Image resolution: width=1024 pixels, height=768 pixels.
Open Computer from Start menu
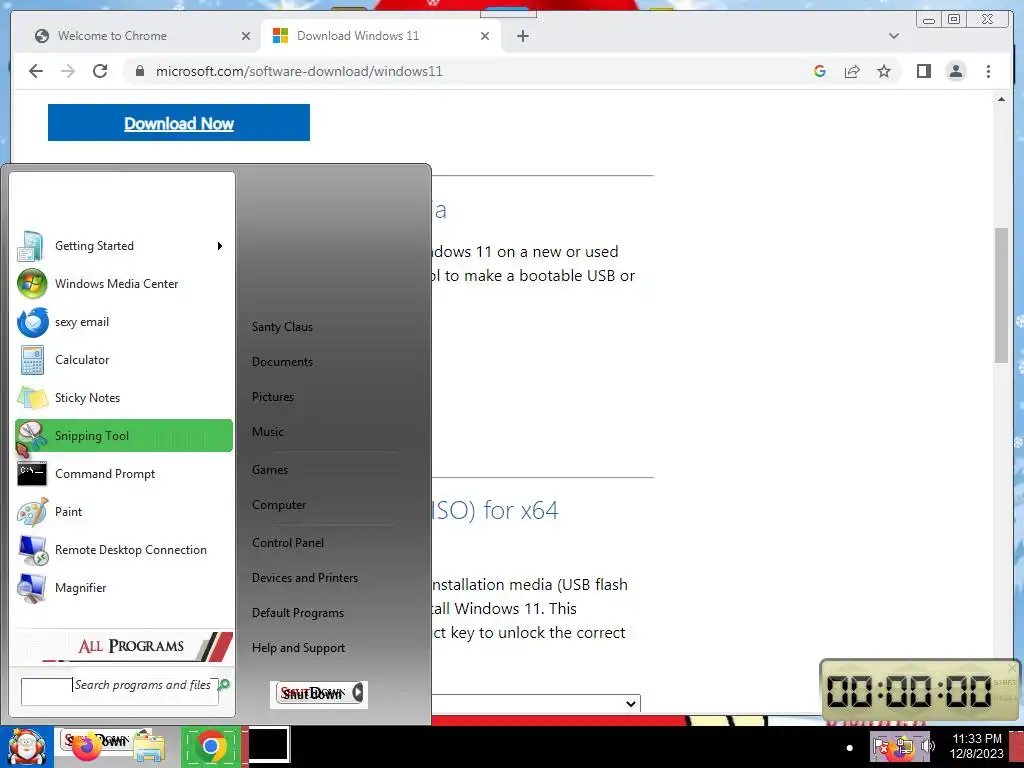(x=279, y=505)
